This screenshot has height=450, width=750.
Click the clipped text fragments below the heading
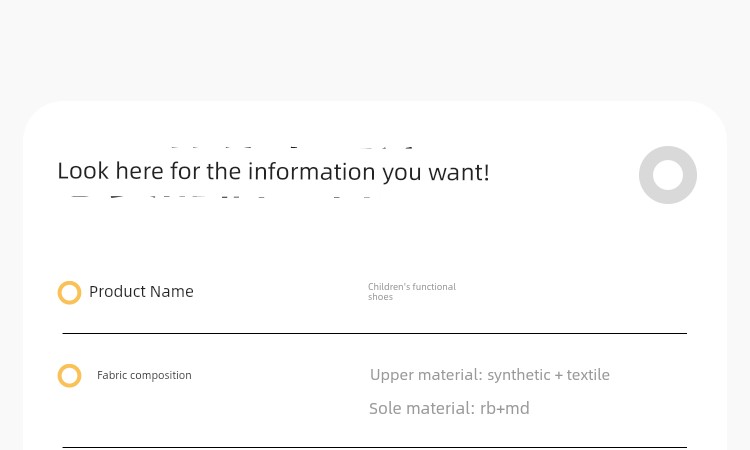pyautogui.click(x=220, y=197)
